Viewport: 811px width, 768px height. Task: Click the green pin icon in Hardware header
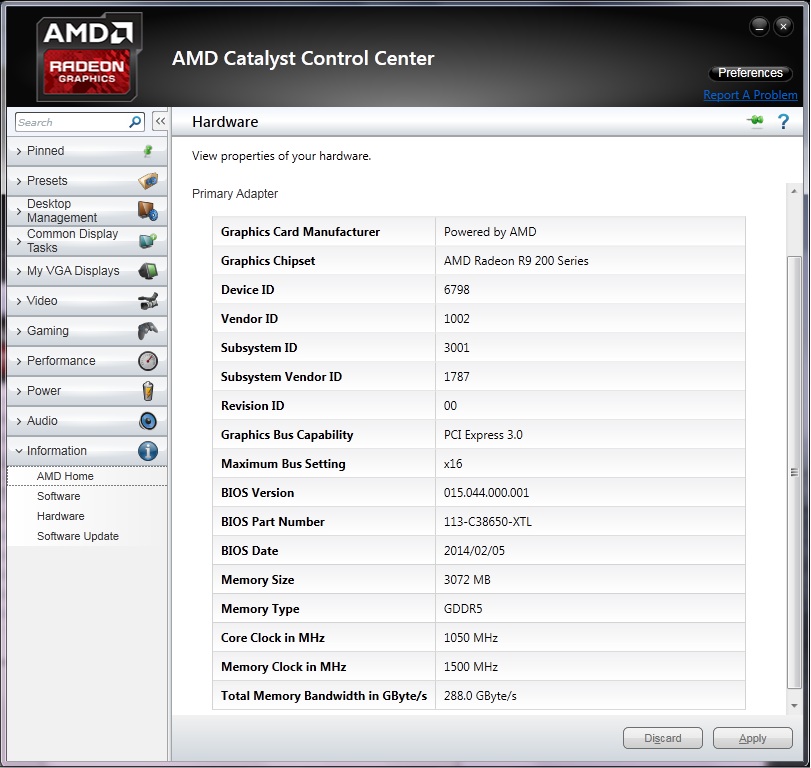coord(755,121)
